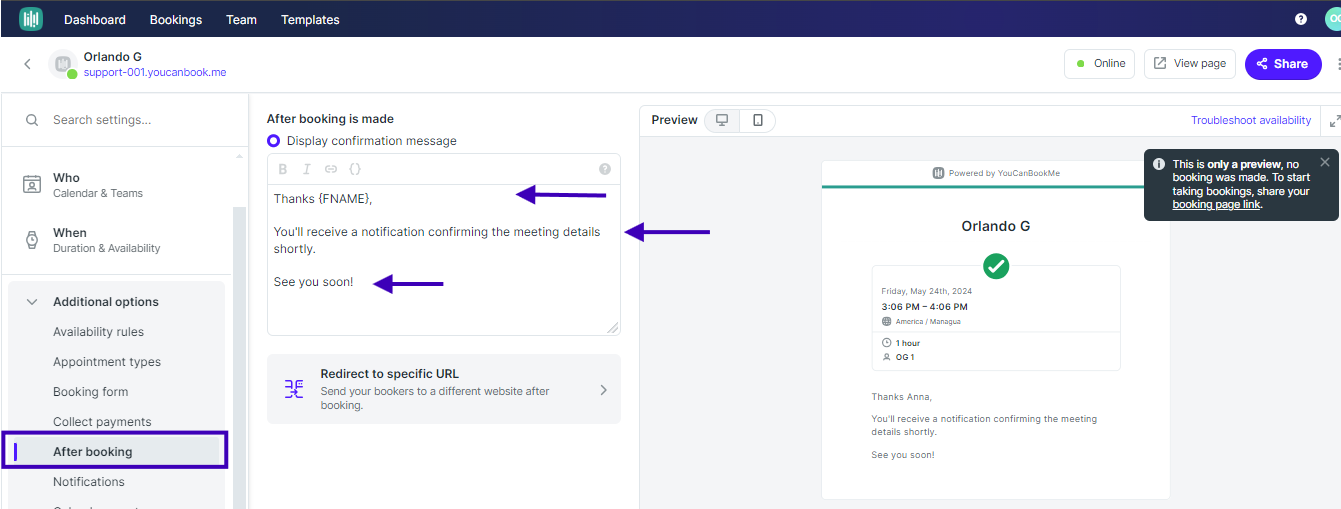
Task: Select Availability rules in sidebar
Action: pos(98,332)
